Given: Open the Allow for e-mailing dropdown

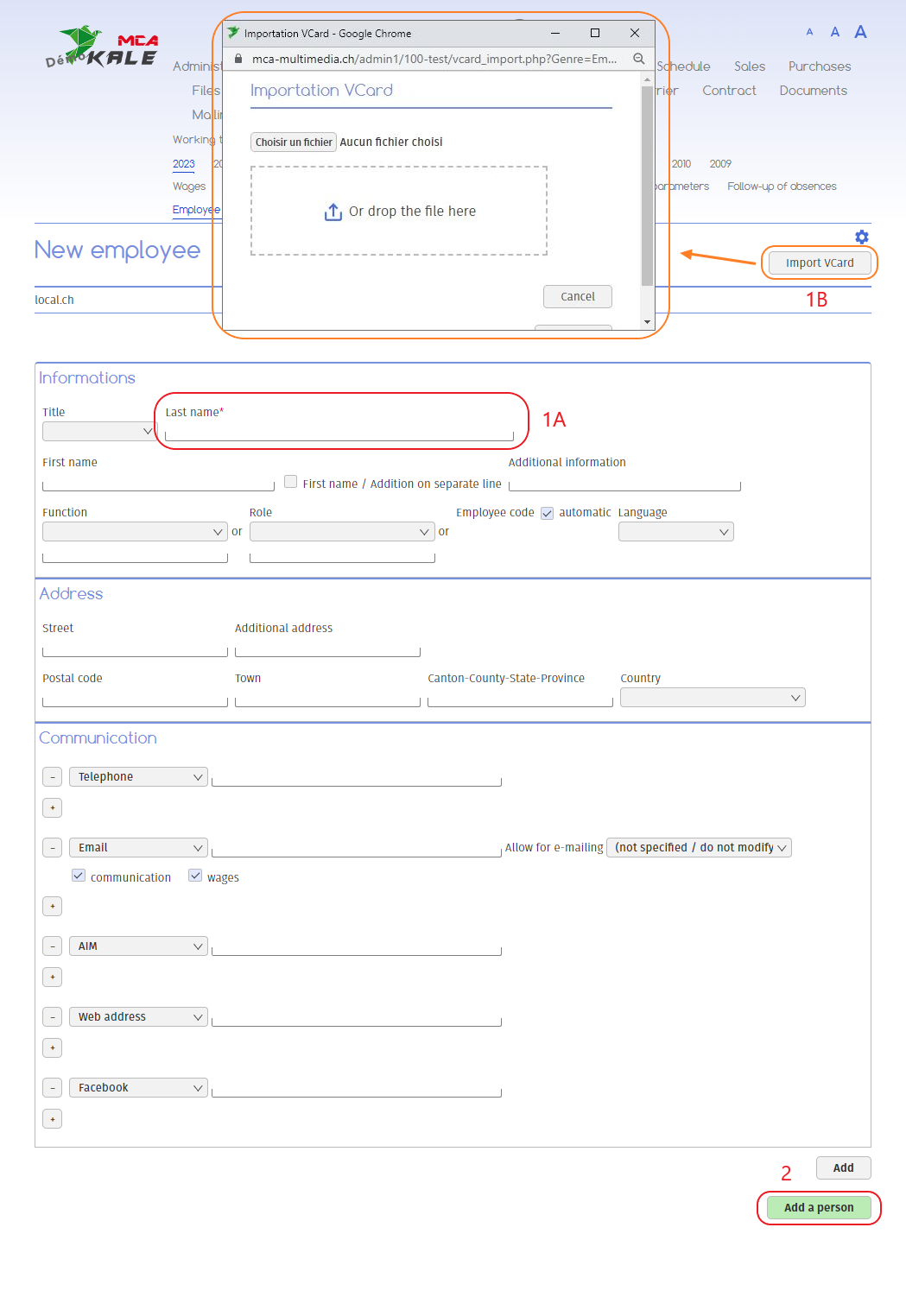Looking at the screenshot, I should pyautogui.click(x=699, y=848).
